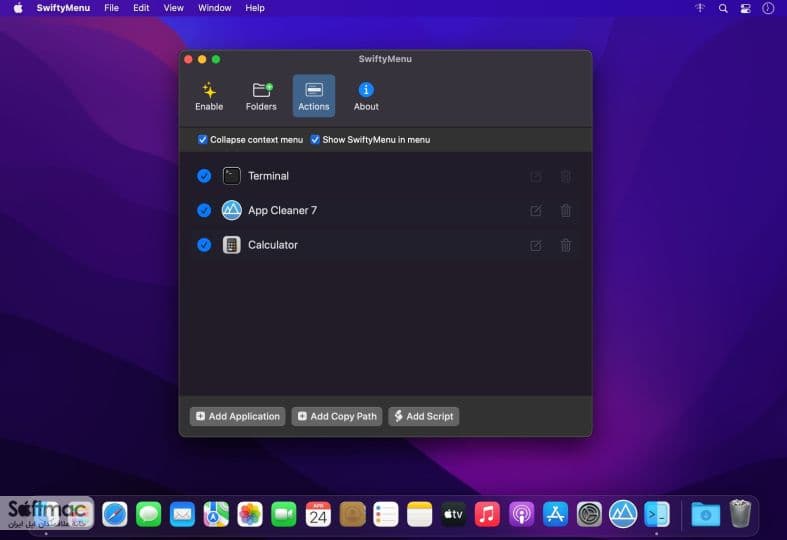This screenshot has height=540, width=787.
Task: Open the Apple menu
Action: pos(18,8)
